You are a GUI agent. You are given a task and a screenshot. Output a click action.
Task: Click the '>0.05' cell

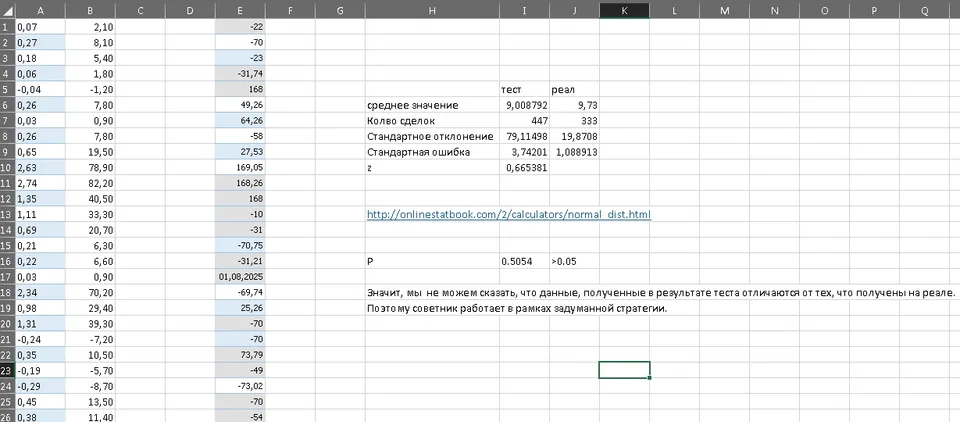tap(575, 262)
